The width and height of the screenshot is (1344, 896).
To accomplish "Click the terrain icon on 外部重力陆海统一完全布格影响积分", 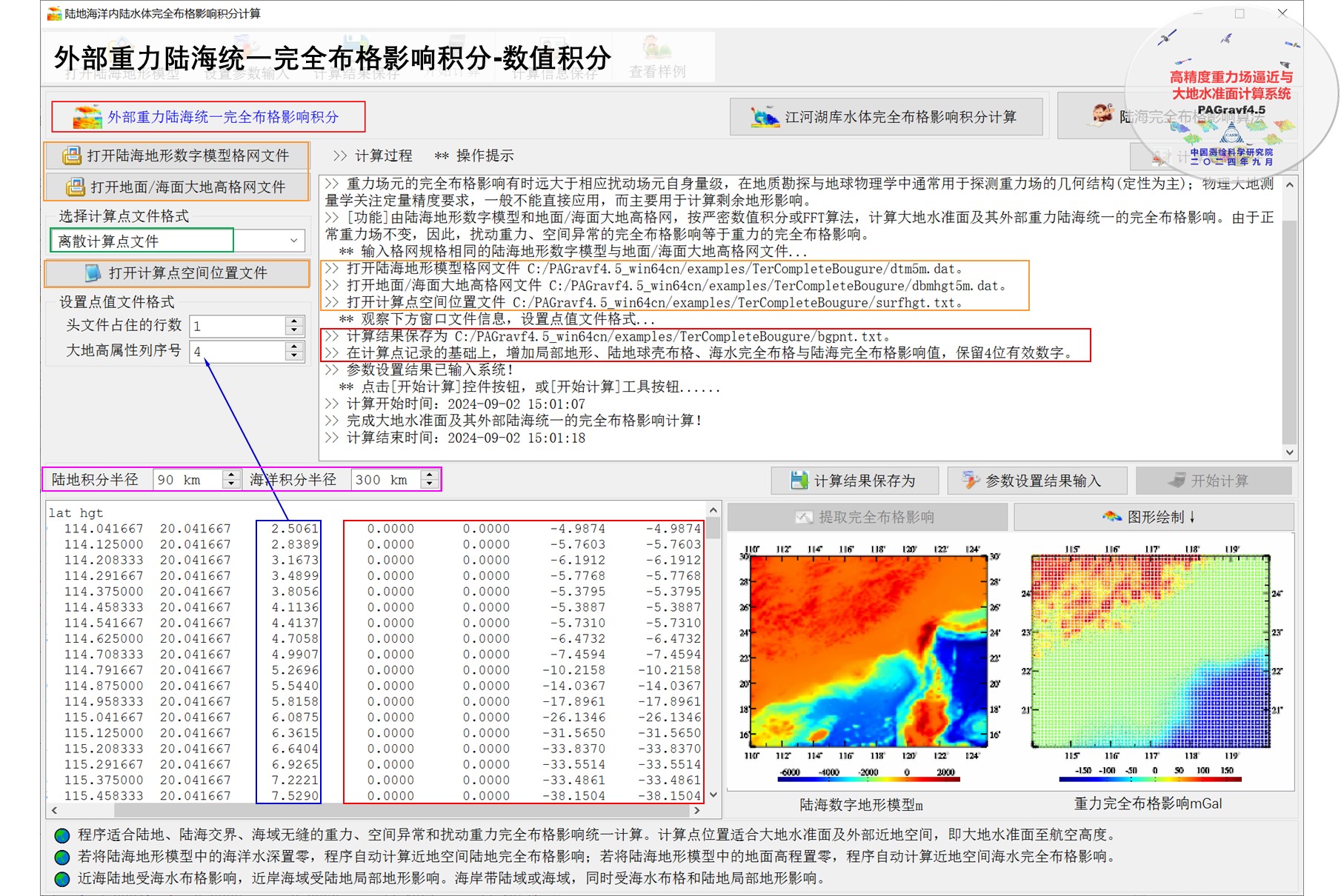I will pyautogui.click(x=87, y=117).
